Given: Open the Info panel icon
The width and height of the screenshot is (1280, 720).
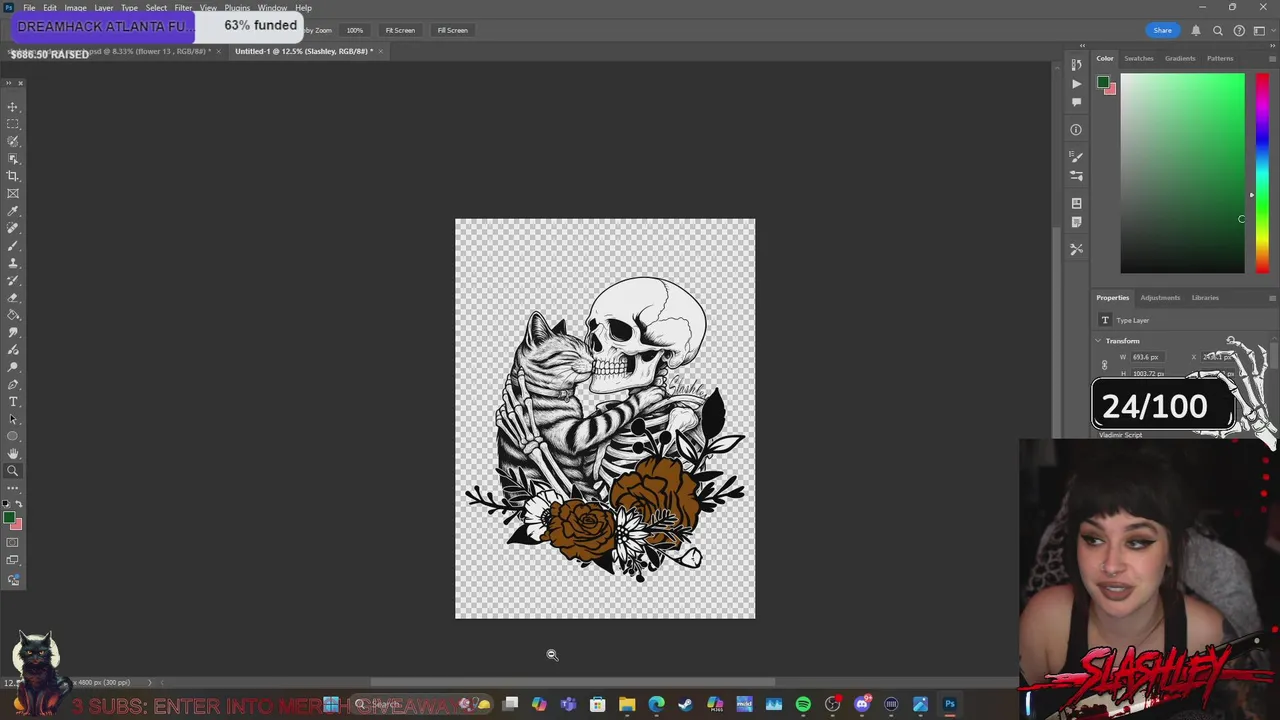Looking at the screenshot, I should [x=1076, y=129].
